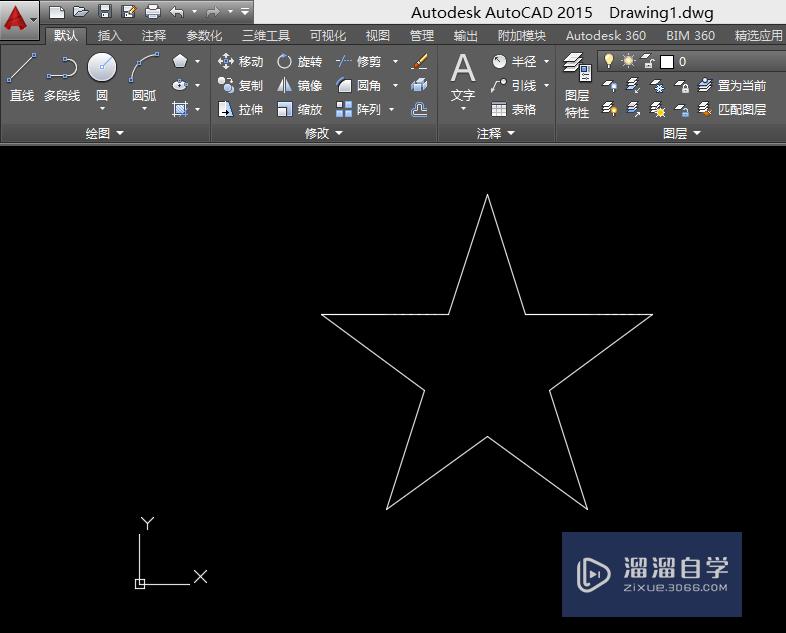
Task: Click the Explode icon
Action: pos(419,85)
